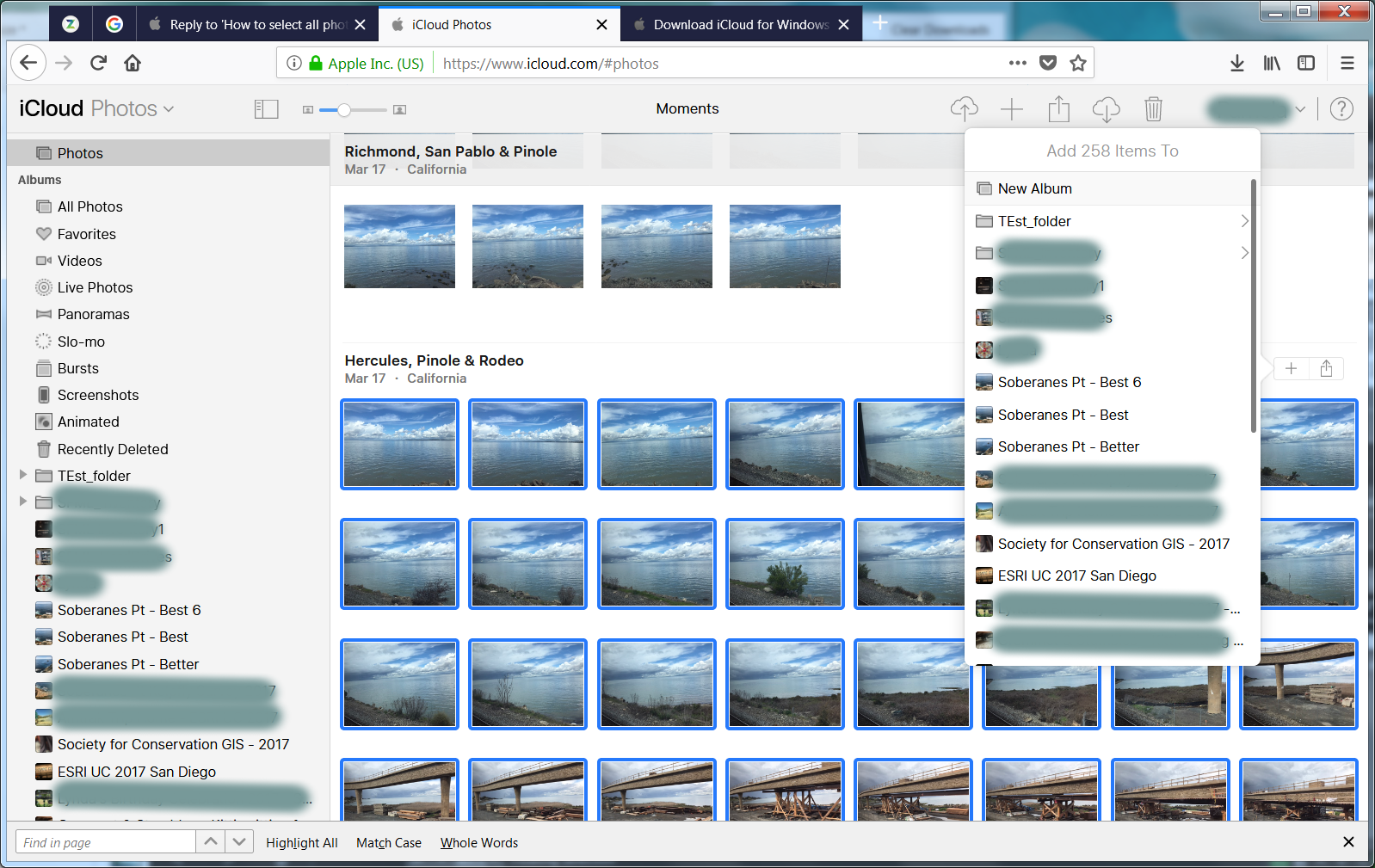Screen dimensions: 1375x868
Task: Open the account name dropdown chevron
Action: (x=1300, y=109)
